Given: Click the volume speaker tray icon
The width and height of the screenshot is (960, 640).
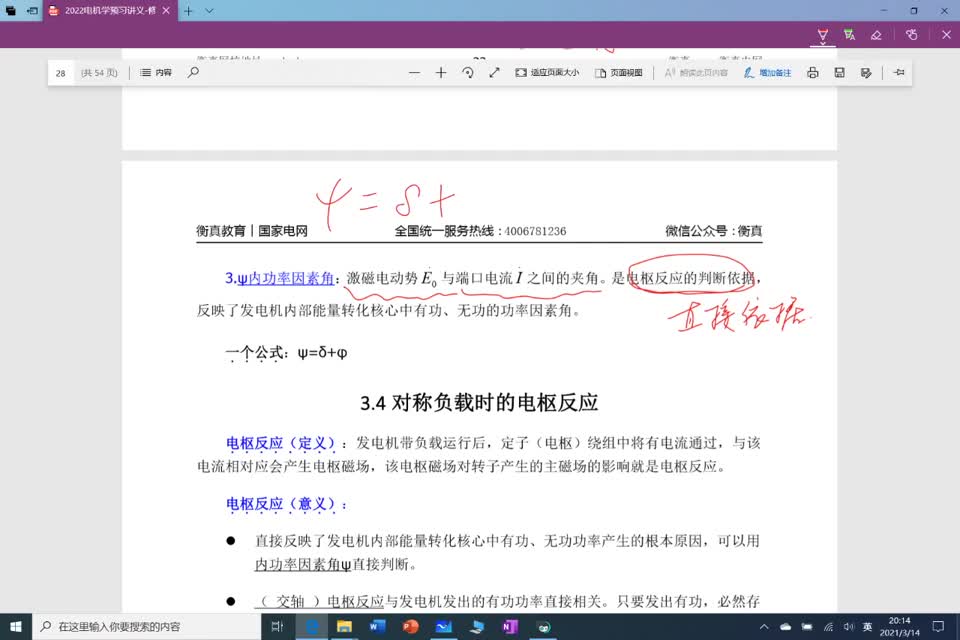Looking at the screenshot, I should 849,627.
